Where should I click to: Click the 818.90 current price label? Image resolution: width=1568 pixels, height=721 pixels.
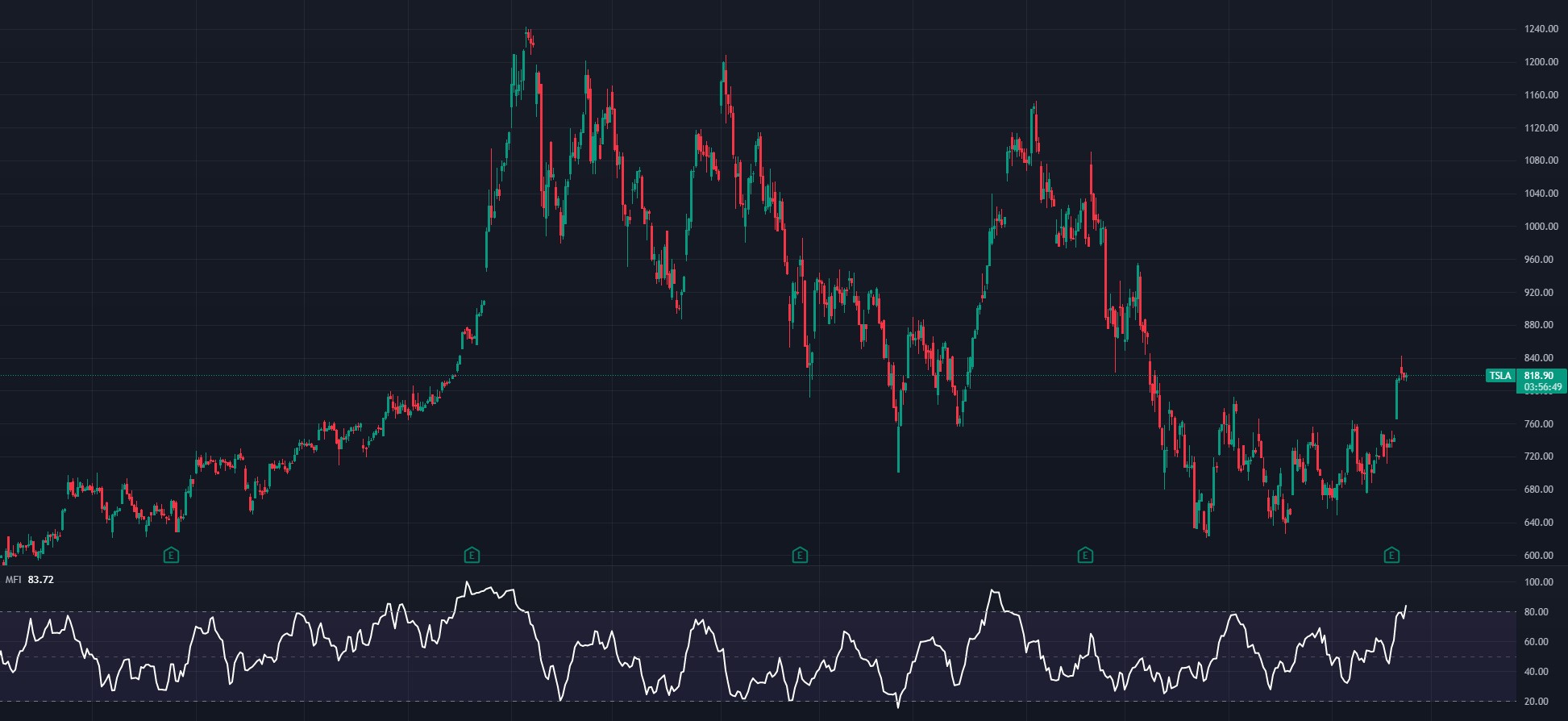[x=1538, y=376]
